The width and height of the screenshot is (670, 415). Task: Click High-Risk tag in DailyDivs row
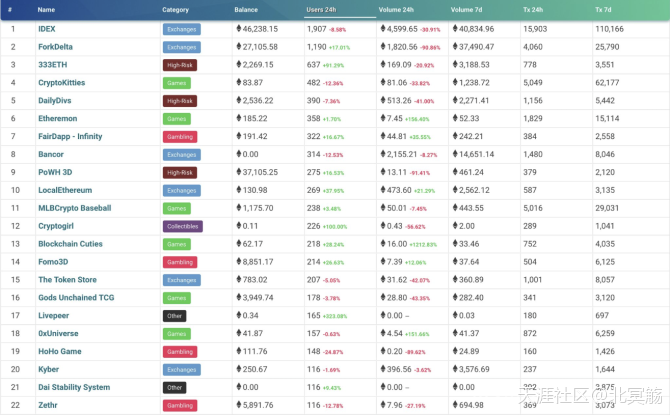180,101
